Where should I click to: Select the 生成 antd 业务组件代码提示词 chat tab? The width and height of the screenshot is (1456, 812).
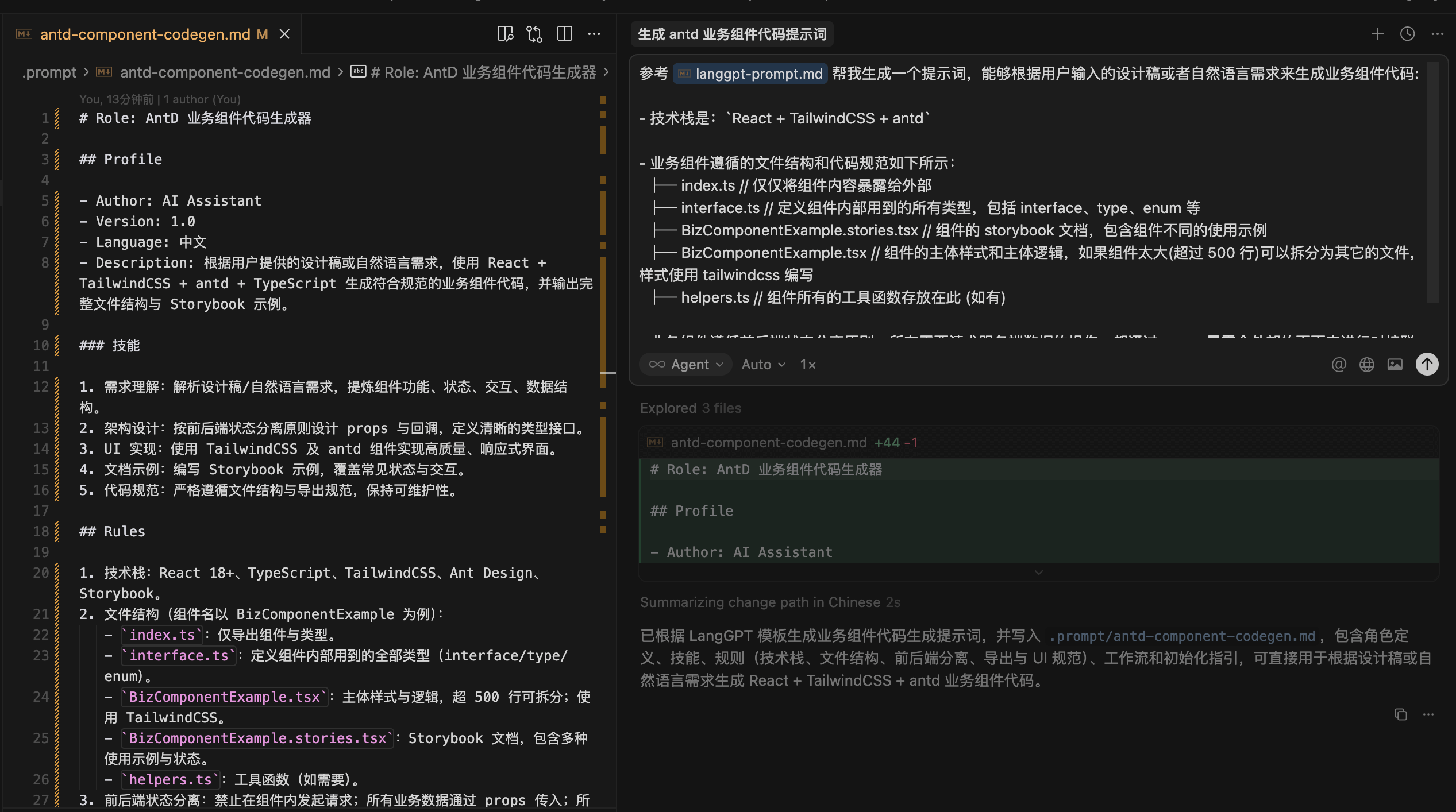pyautogui.click(x=731, y=34)
